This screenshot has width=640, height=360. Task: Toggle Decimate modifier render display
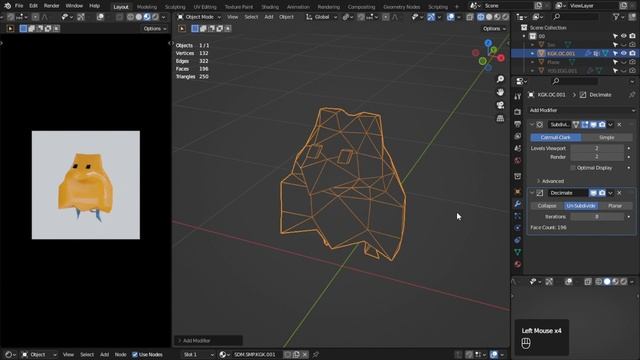[x=602, y=193]
